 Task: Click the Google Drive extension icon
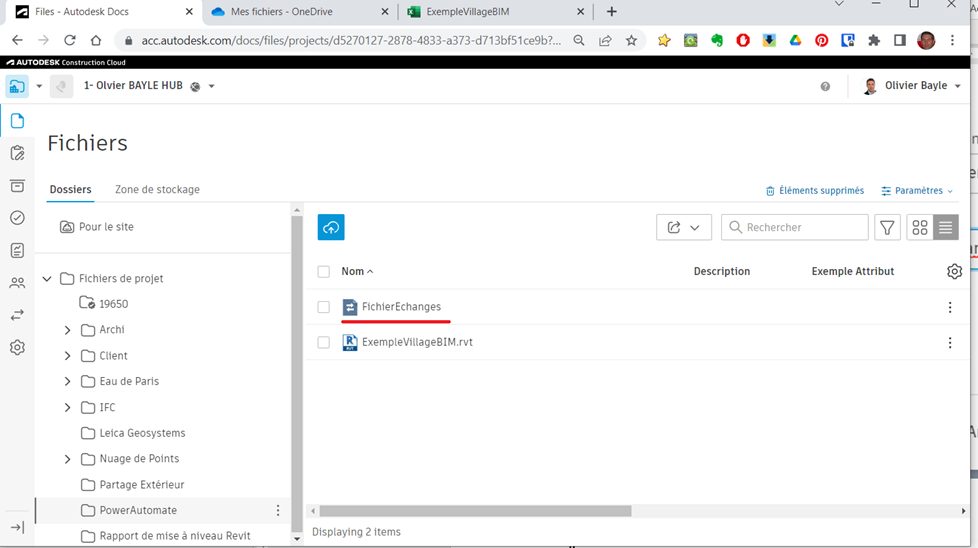pyautogui.click(x=795, y=40)
